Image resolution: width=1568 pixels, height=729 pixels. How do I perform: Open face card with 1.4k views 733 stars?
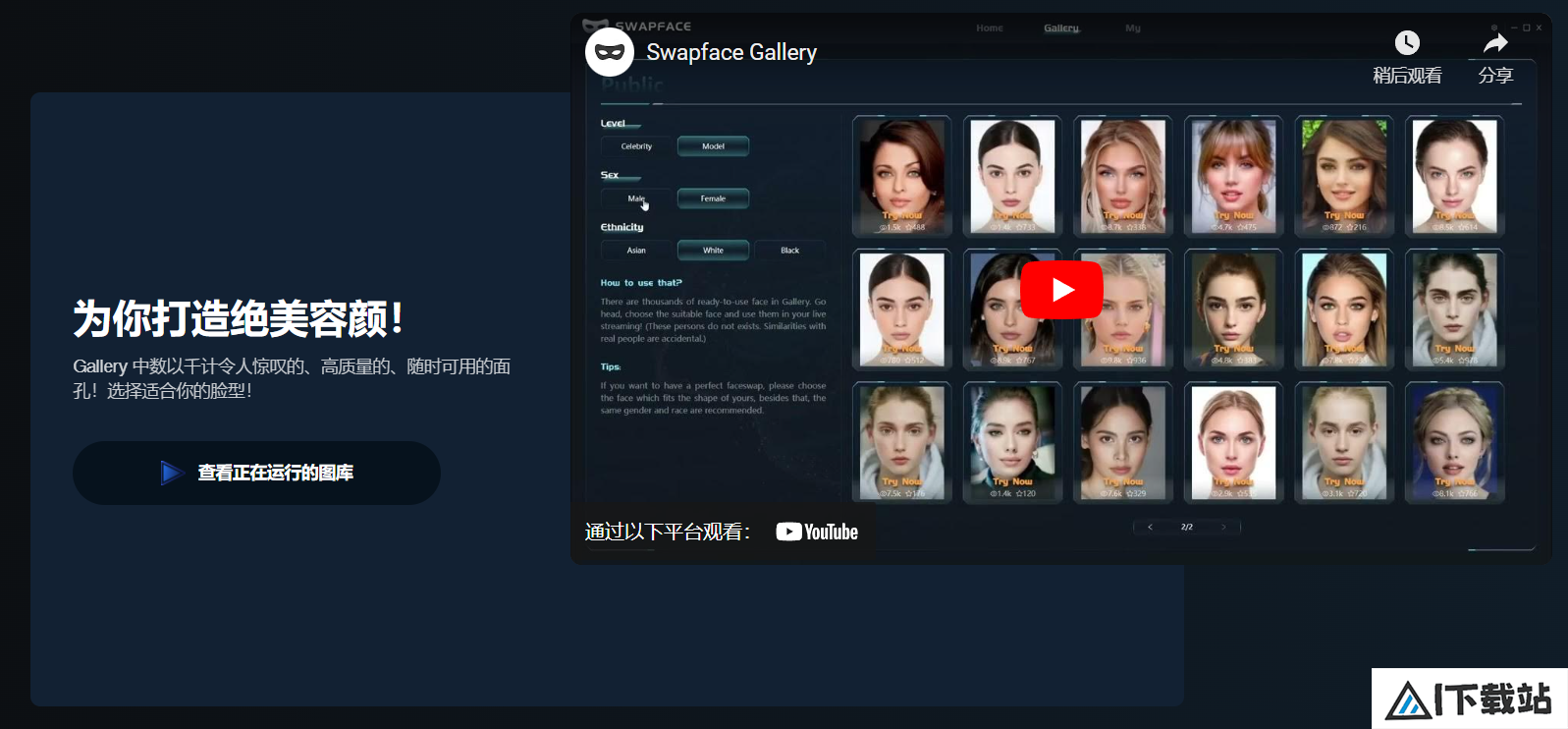pos(1012,177)
